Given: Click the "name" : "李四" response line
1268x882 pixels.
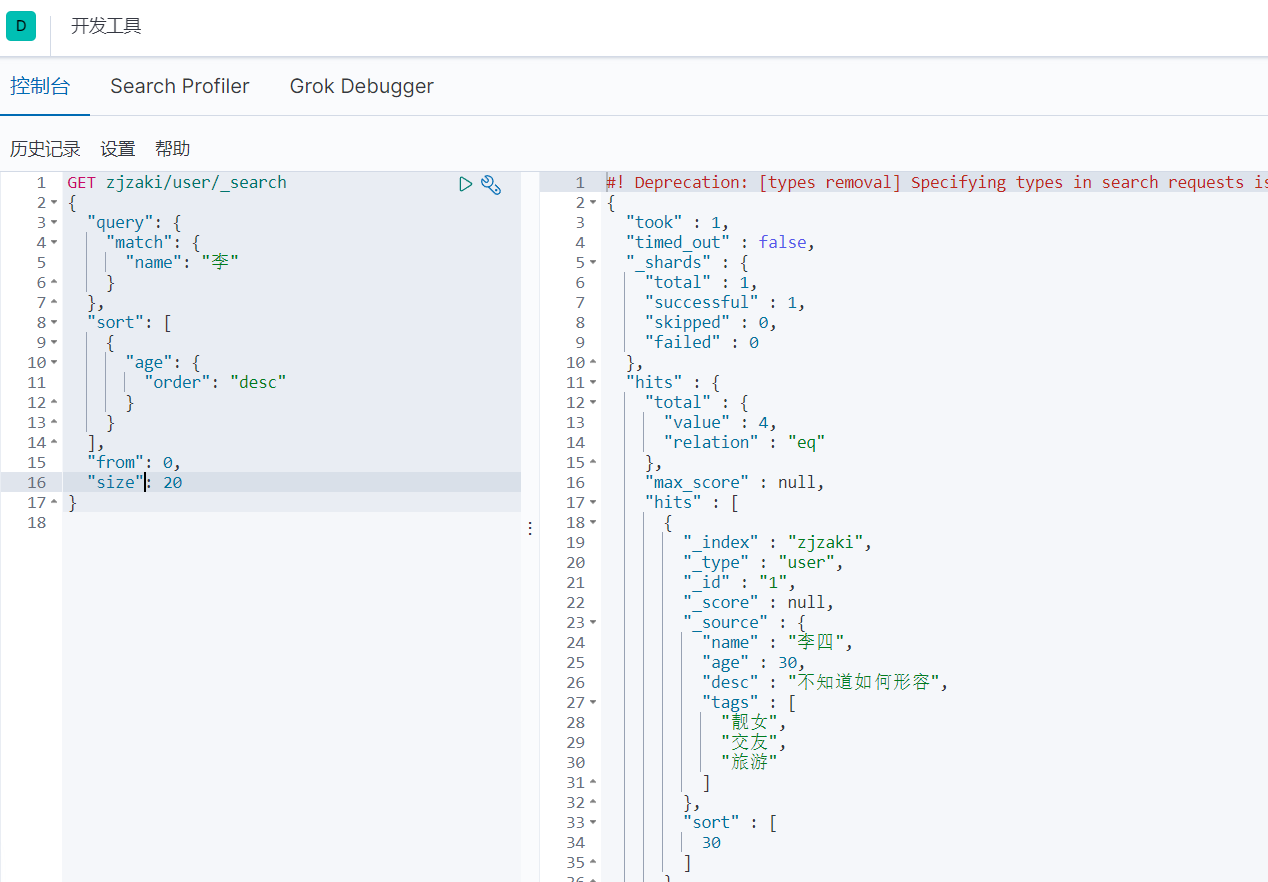Looking at the screenshot, I should click(x=778, y=643).
